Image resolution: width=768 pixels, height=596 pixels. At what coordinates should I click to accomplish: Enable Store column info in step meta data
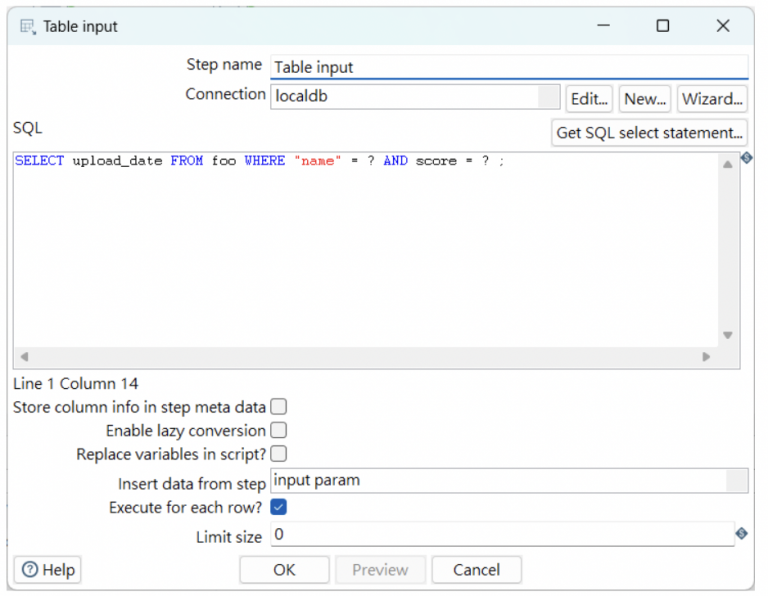click(x=279, y=407)
